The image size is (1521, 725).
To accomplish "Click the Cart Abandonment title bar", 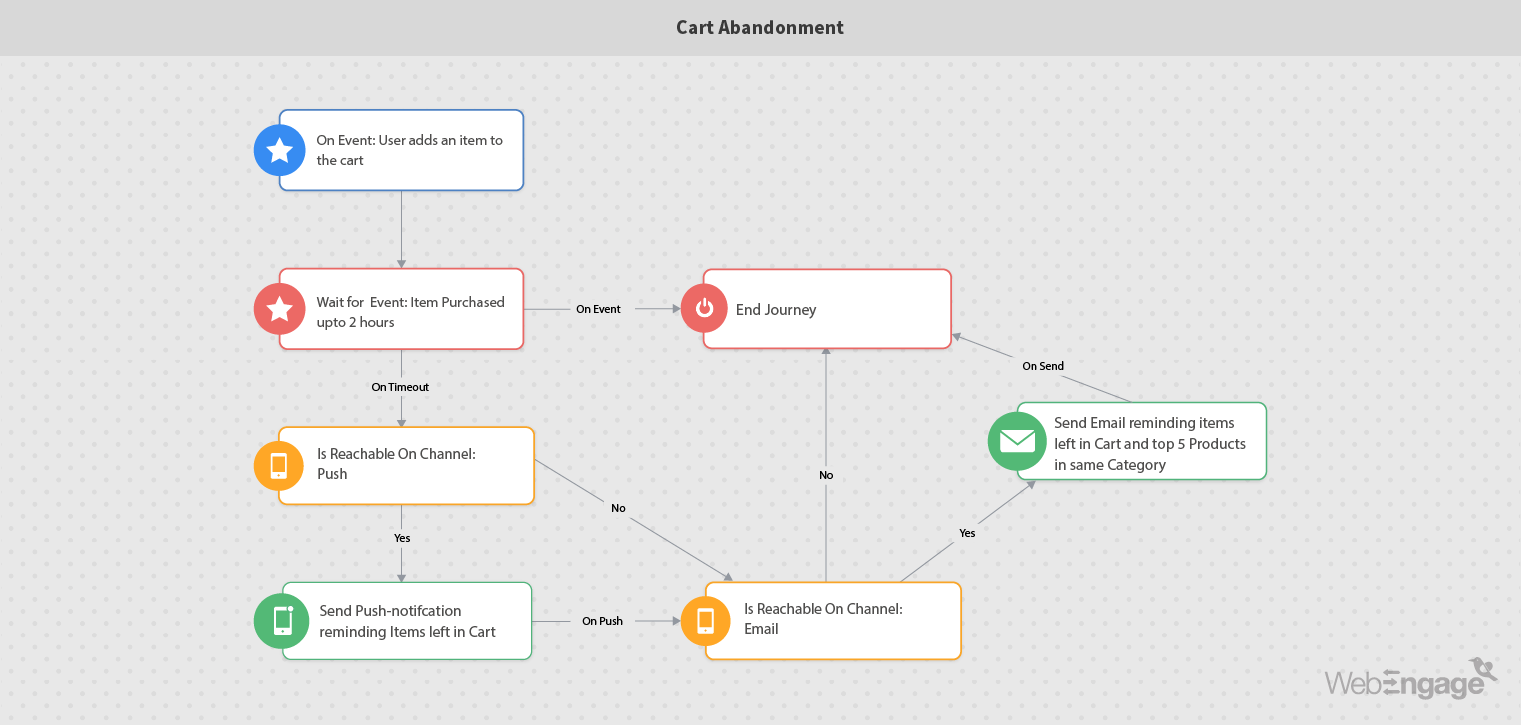I will pos(760,27).
